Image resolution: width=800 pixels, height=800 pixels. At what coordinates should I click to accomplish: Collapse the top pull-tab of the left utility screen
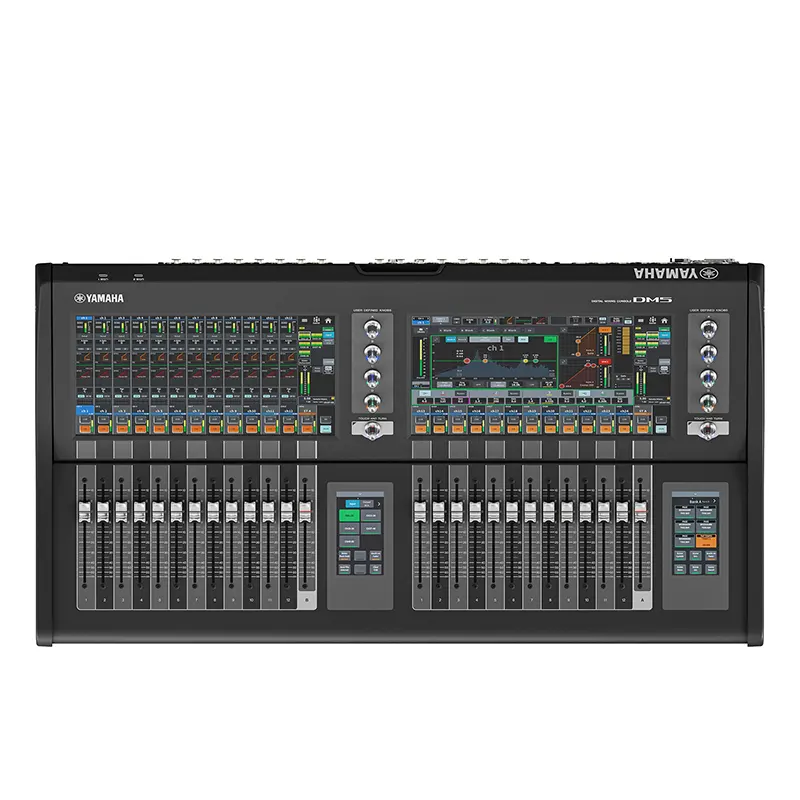click(360, 494)
